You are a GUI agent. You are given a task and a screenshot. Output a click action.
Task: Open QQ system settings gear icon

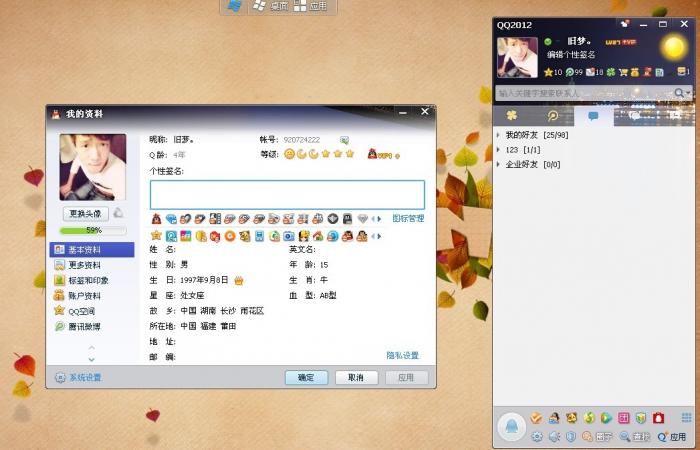pyautogui.click(x=537, y=437)
